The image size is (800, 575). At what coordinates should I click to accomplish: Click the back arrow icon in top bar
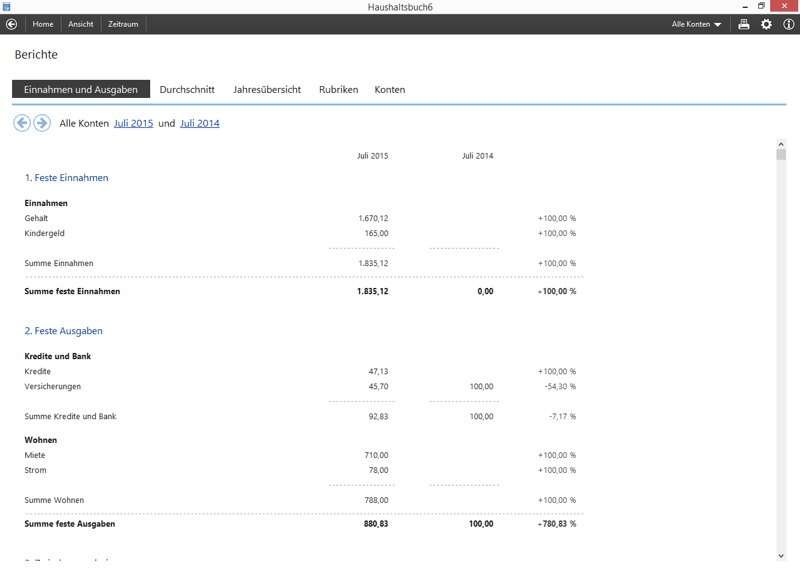(12, 24)
